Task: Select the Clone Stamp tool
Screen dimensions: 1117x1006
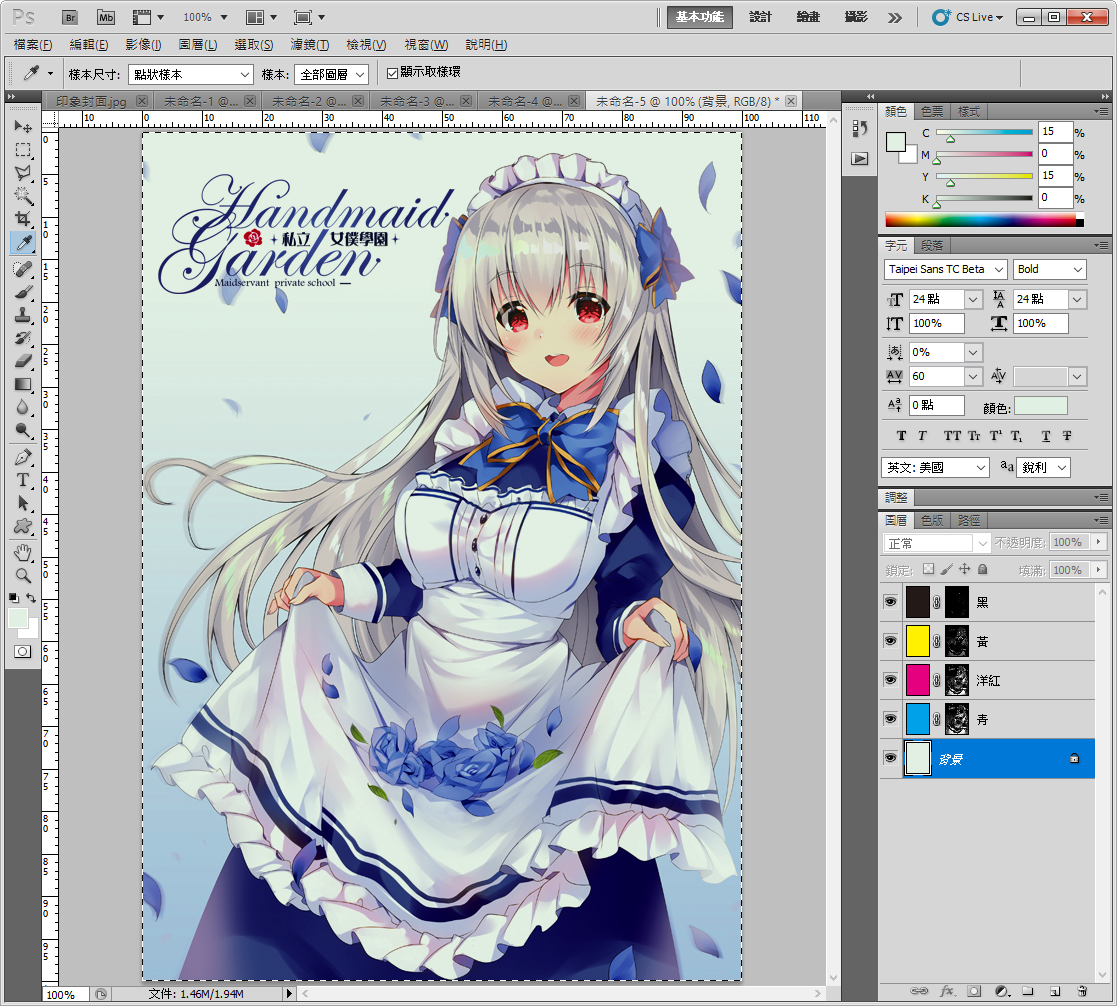Action: tap(23, 315)
